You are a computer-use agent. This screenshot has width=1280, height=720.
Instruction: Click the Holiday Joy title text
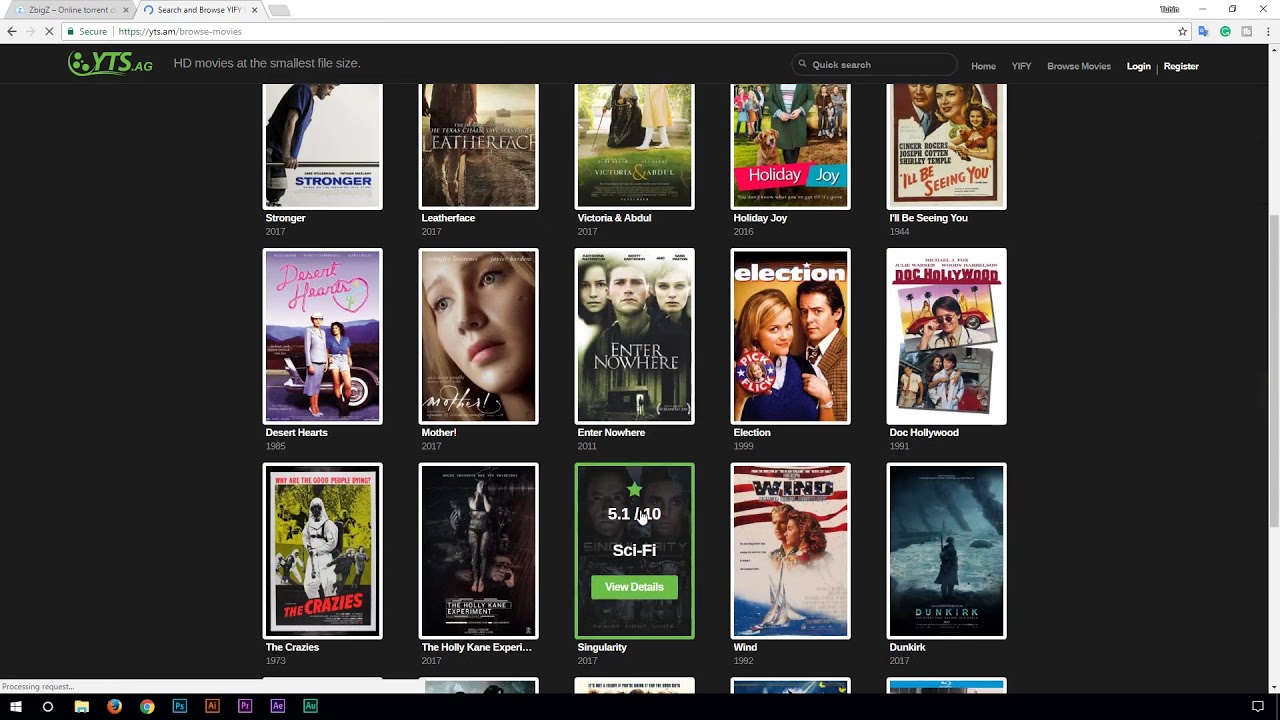(x=760, y=218)
